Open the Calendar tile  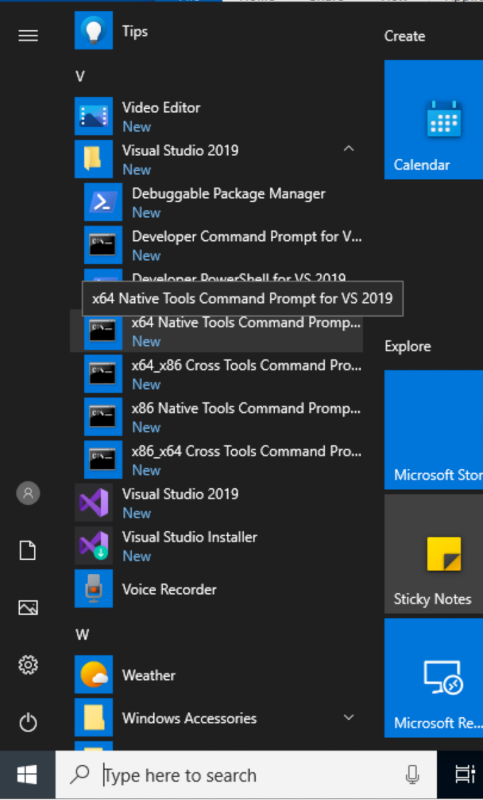pos(434,119)
